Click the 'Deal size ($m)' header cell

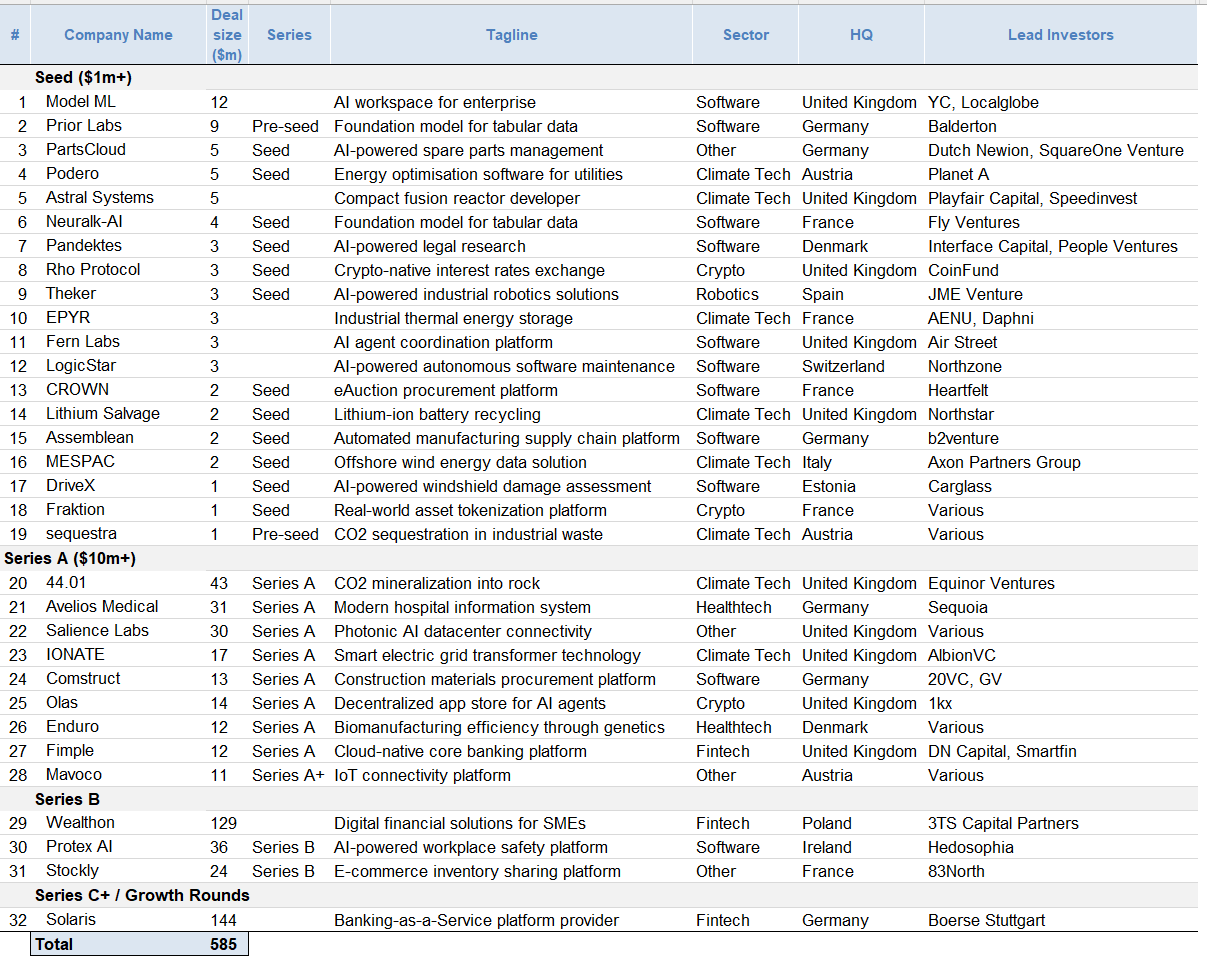(227, 35)
